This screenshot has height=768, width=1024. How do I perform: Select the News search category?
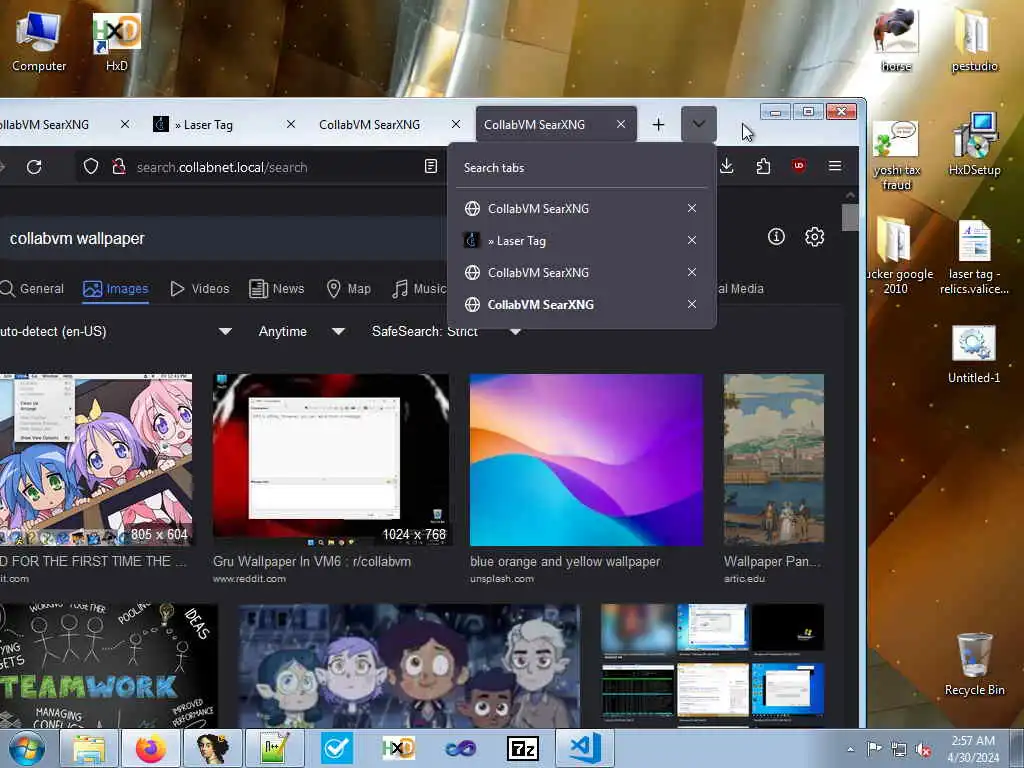point(277,289)
